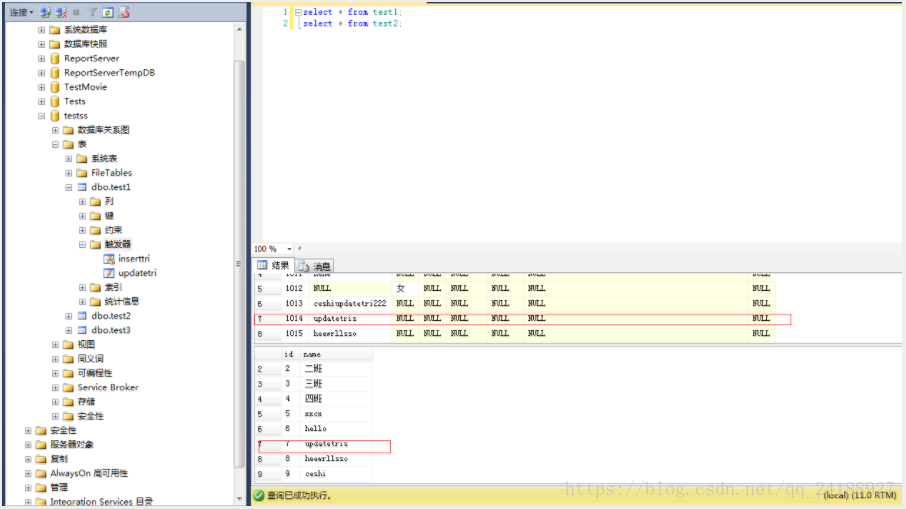This screenshot has width=906, height=509.
Task: Collapse the testss database node
Action: [41, 116]
